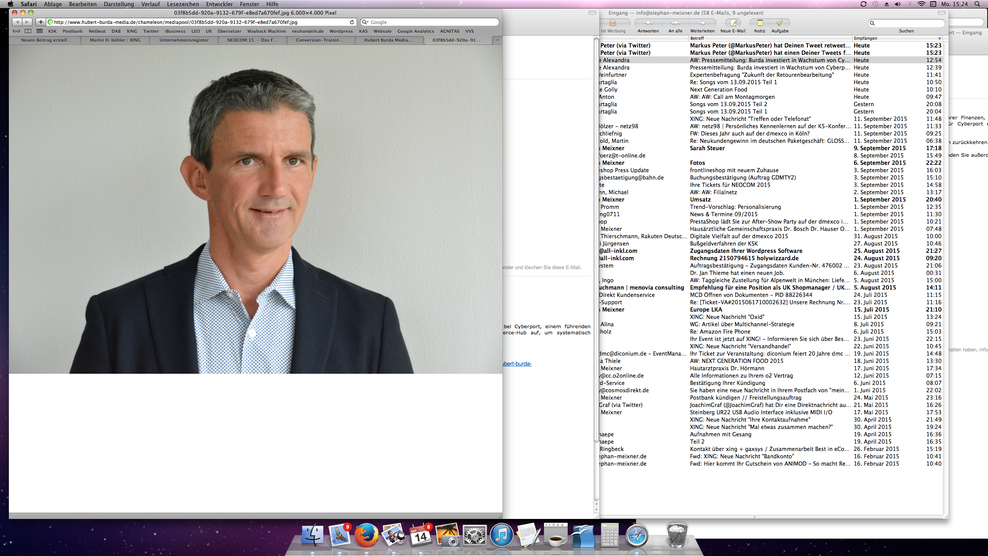The height and width of the screenshot is (556, 988).
Task: Mark message as Werbung junk
Action: (x=612, y=25)
